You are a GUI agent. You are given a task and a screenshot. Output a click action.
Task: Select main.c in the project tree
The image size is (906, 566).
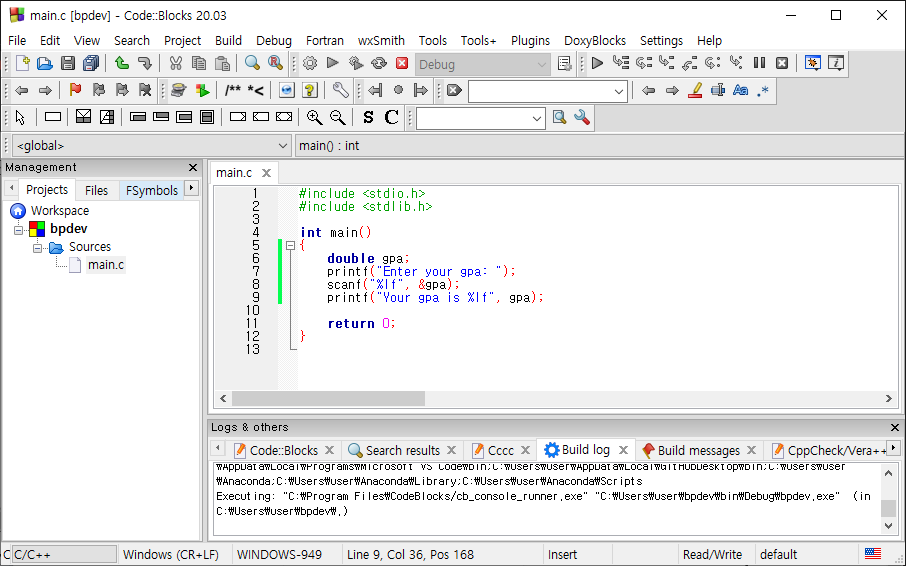pos(106,265)
